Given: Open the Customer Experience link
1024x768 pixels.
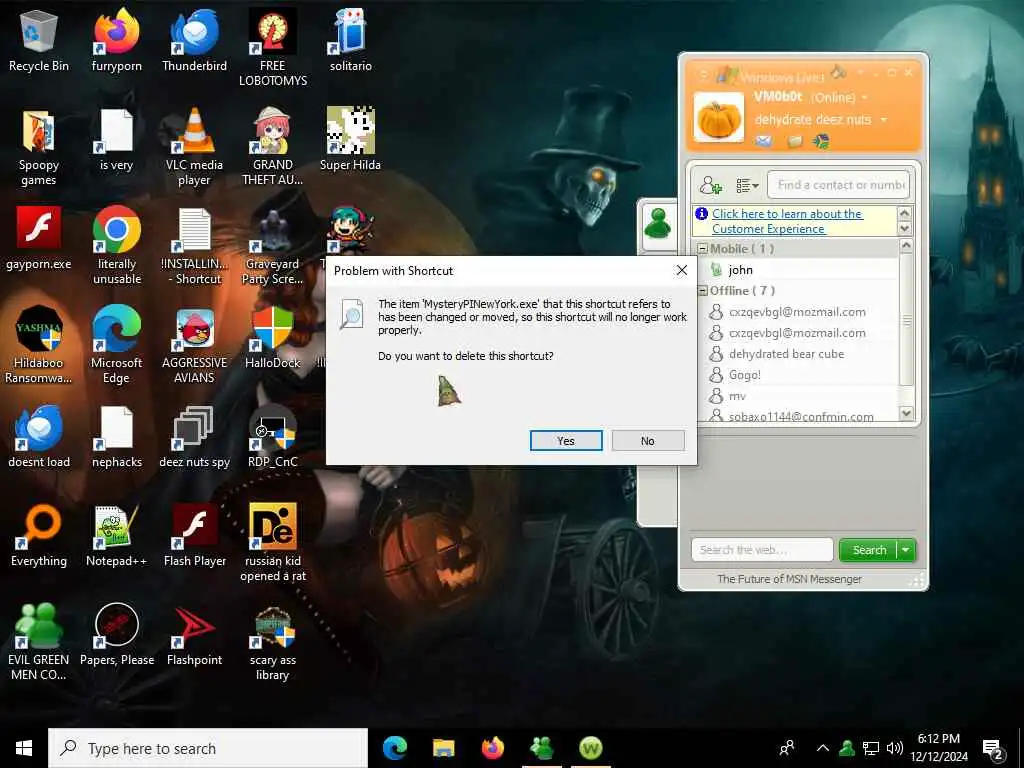Looking at the screenshot, I should (788, 221).
